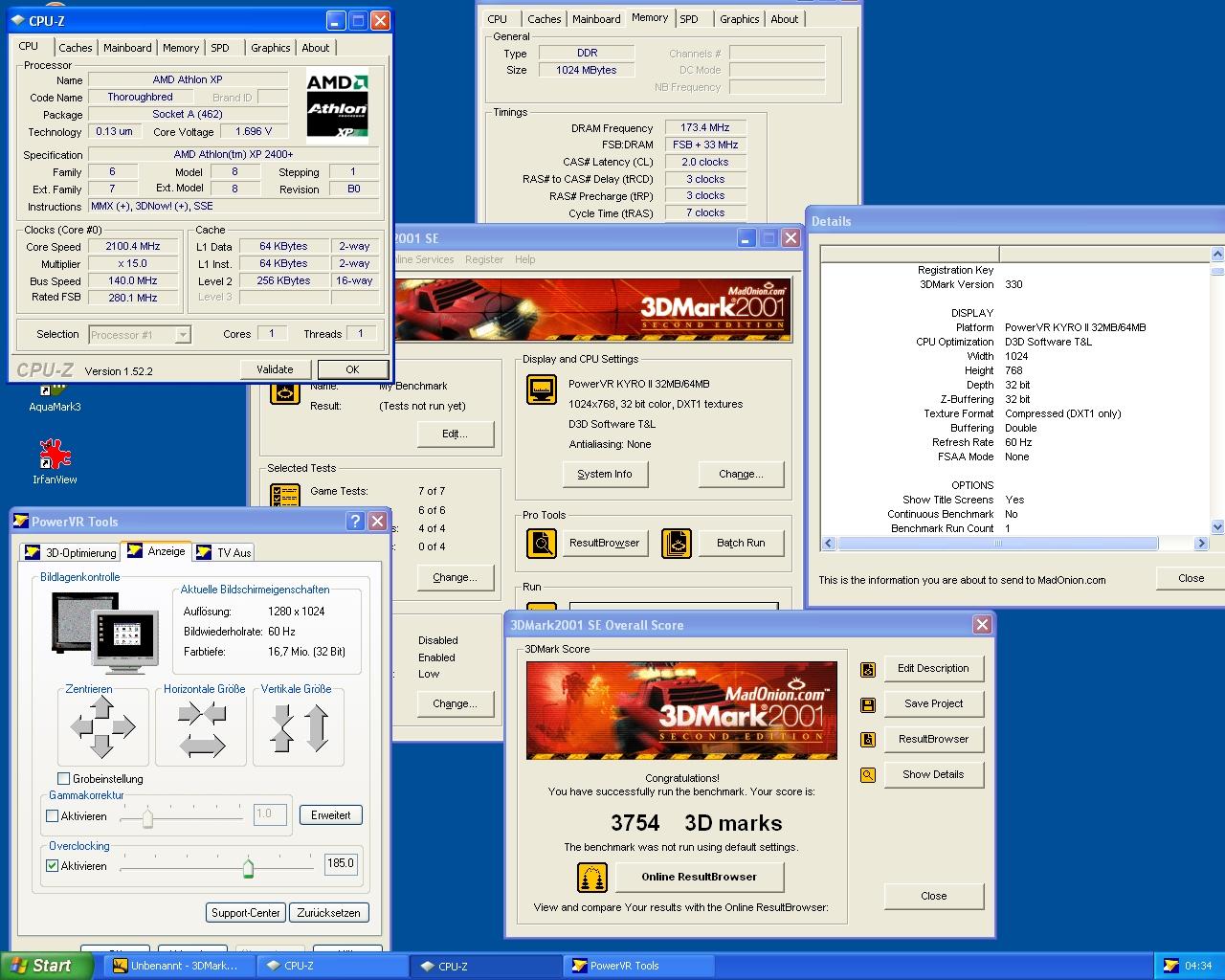Click the Show Details button

(x=933, y=775)
